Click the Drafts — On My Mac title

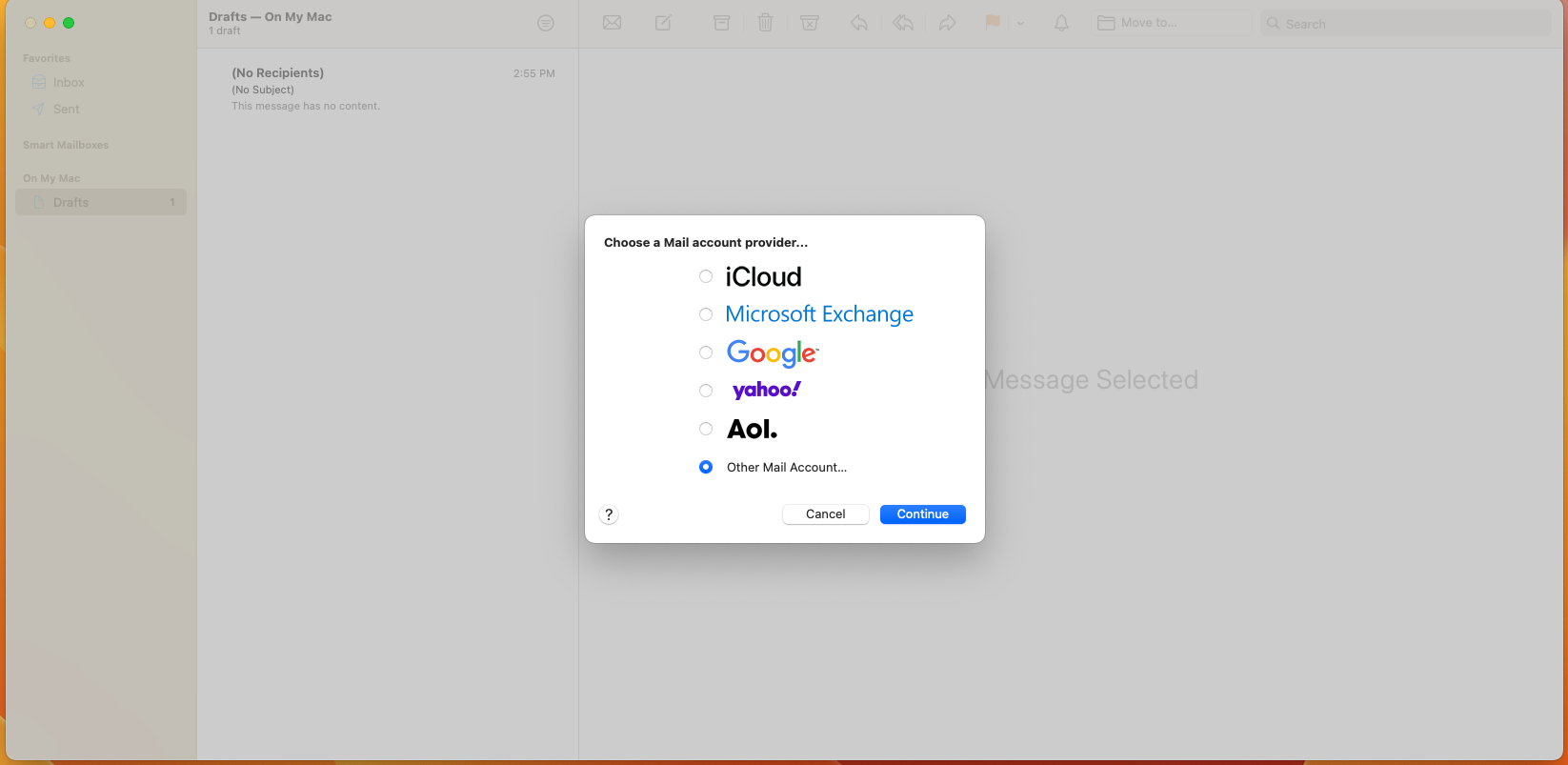pyautogui.click(x=271, y=16)
